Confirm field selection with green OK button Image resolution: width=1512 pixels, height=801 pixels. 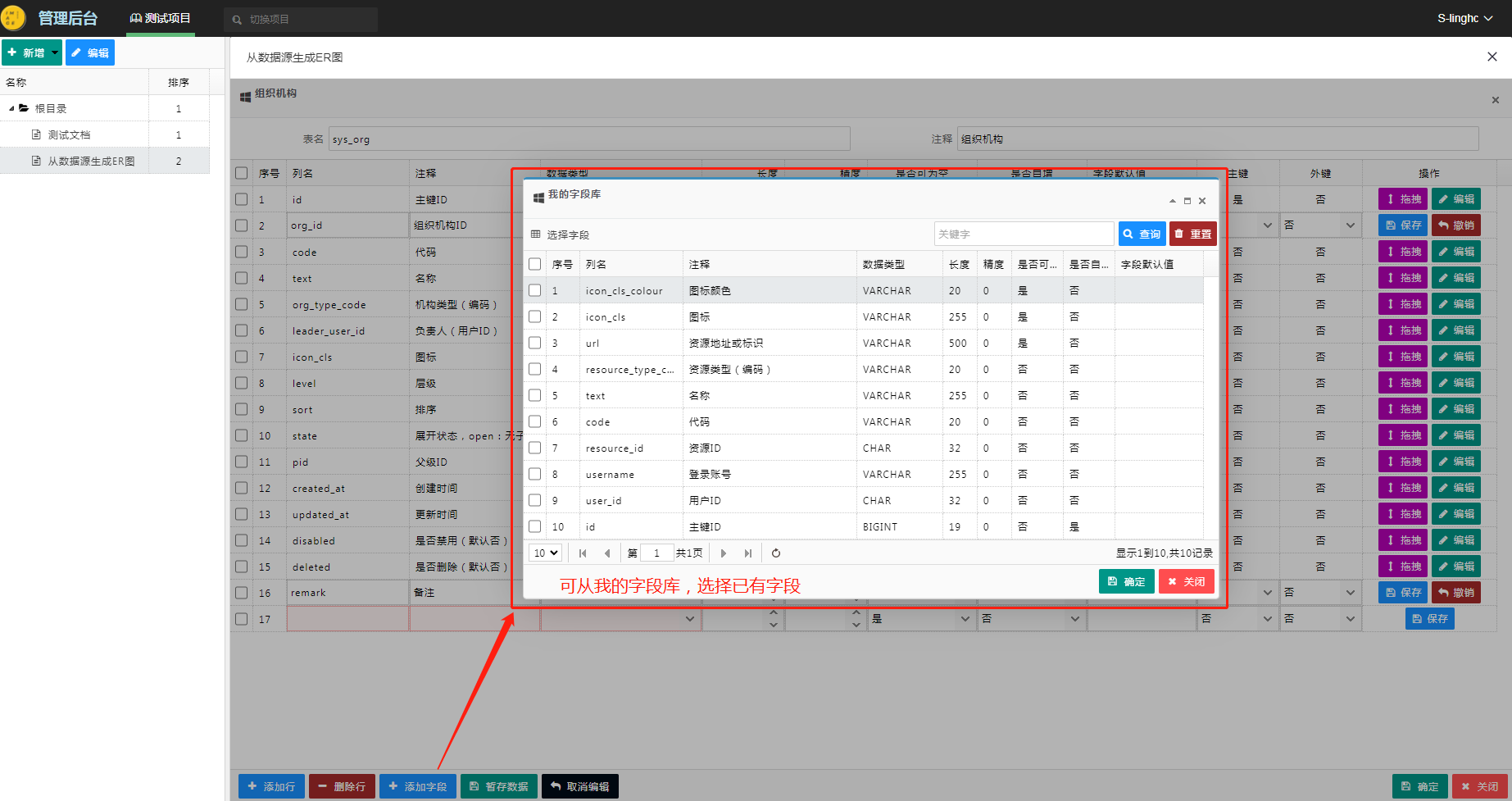pos(1126,581)
